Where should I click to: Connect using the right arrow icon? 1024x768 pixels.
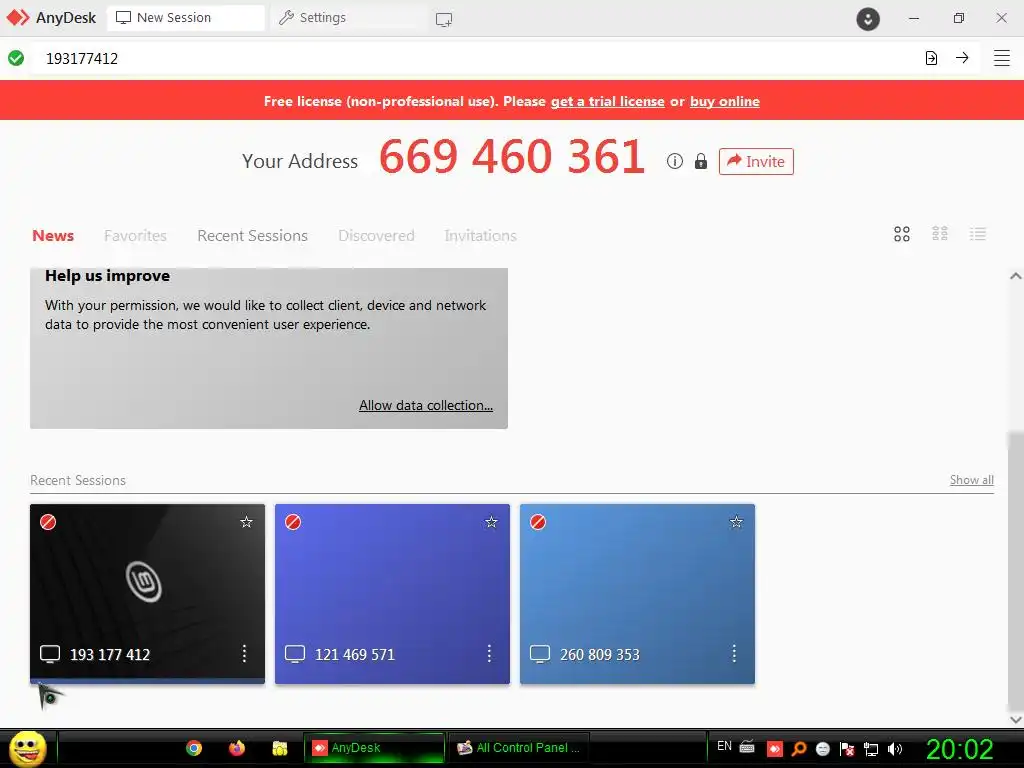(x=962, y=58)
